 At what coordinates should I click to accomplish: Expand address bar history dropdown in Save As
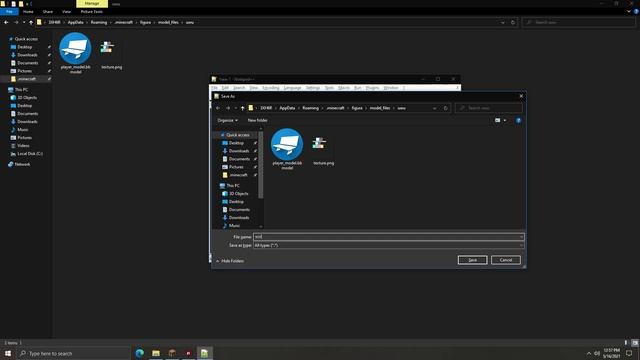[435, 108]
